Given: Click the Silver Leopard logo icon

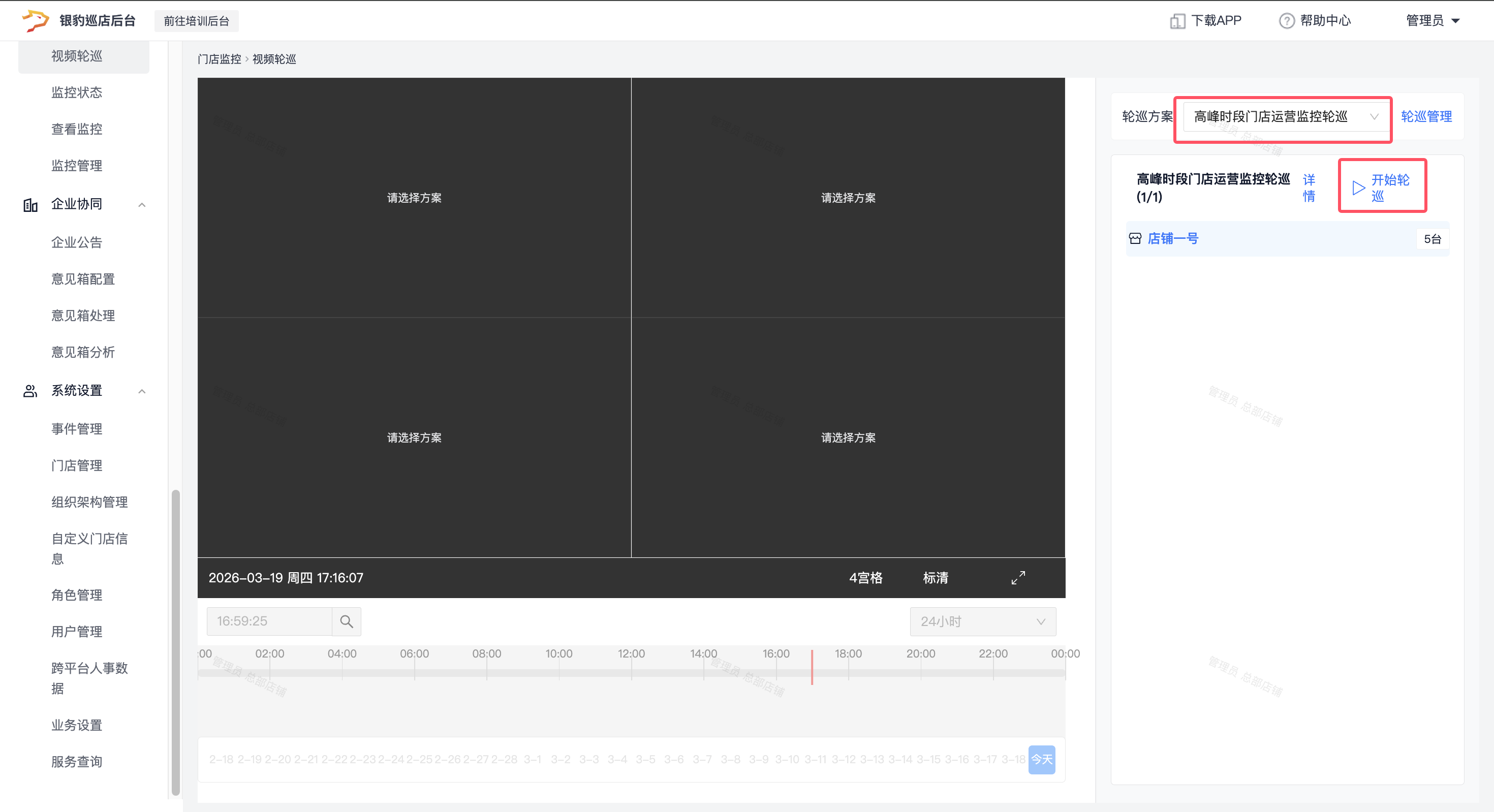Looking at the screenshot, I should click(35, 20).
